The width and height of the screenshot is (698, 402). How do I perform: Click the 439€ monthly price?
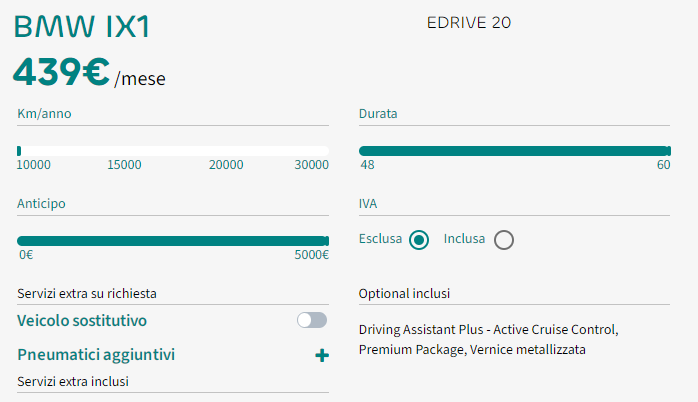coord(61,72)
